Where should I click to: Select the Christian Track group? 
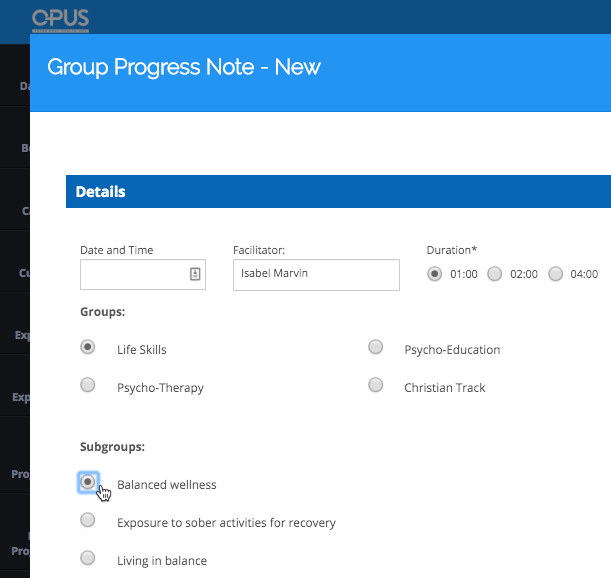[x=376, y=385]
